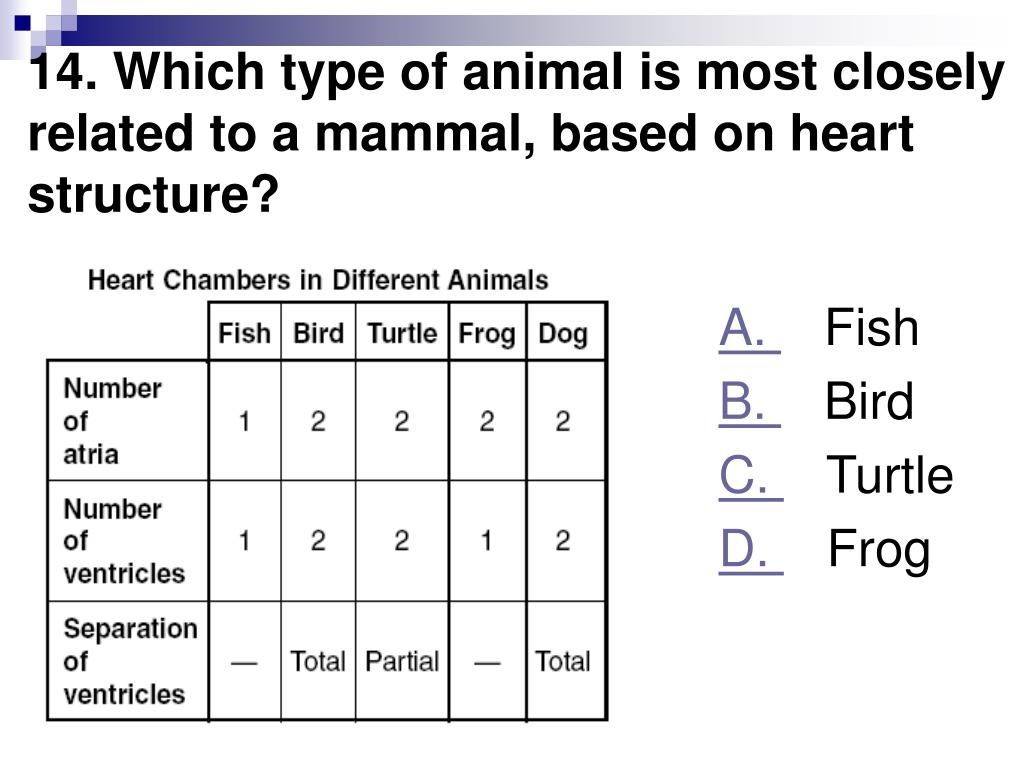Click the Dog column header
Screen dimensions: 1024x768
coord(563,333)
